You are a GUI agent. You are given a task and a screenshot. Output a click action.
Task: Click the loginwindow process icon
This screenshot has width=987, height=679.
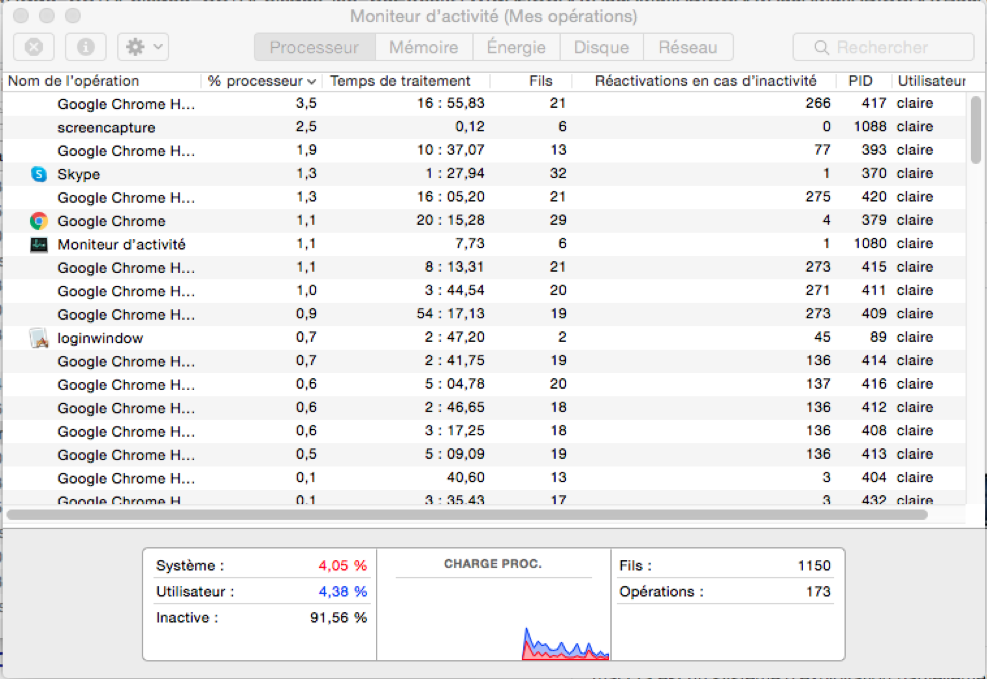[39, 338]
